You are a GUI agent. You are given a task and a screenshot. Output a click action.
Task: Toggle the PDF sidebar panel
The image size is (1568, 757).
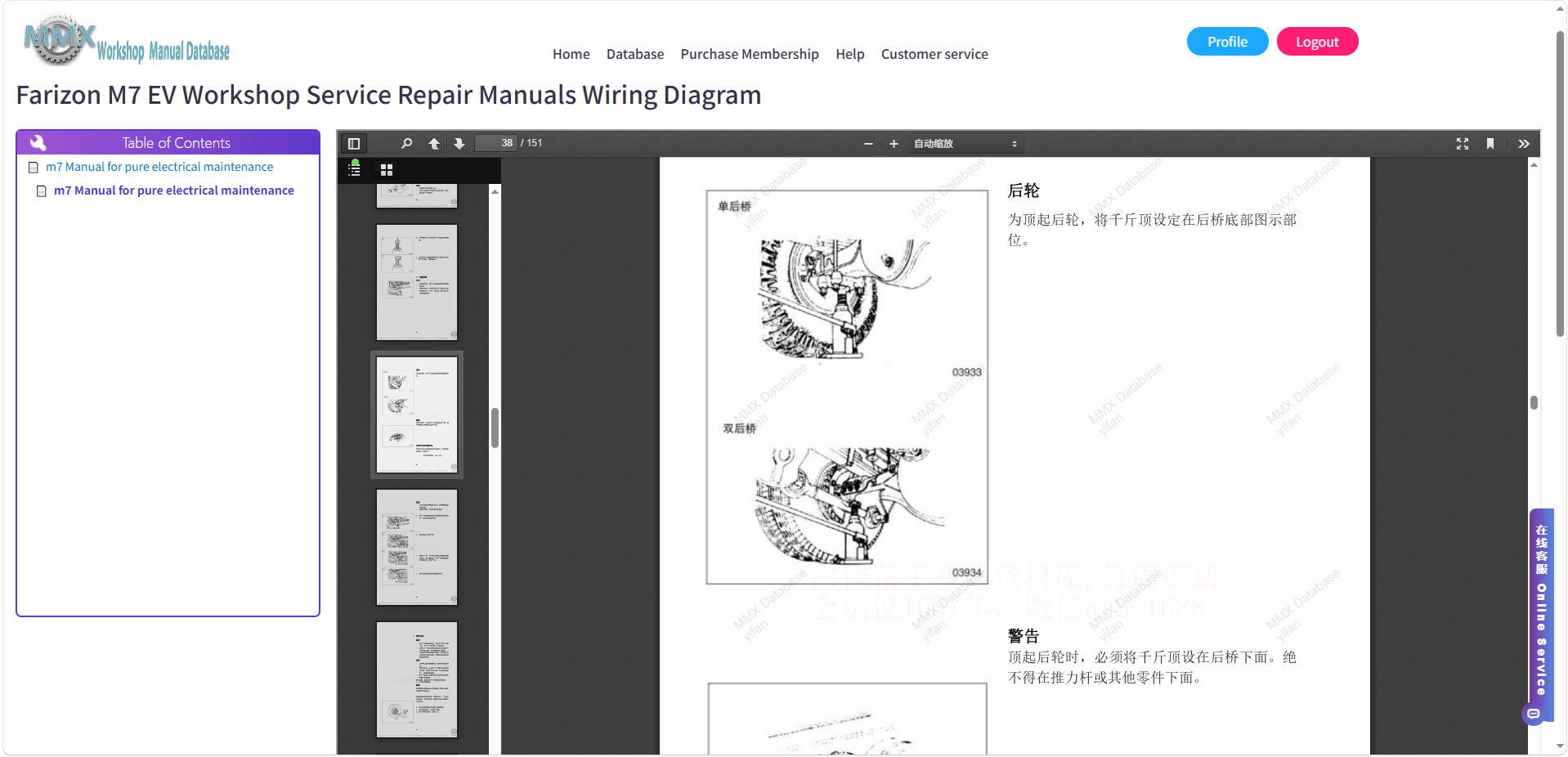coord(354,144)
